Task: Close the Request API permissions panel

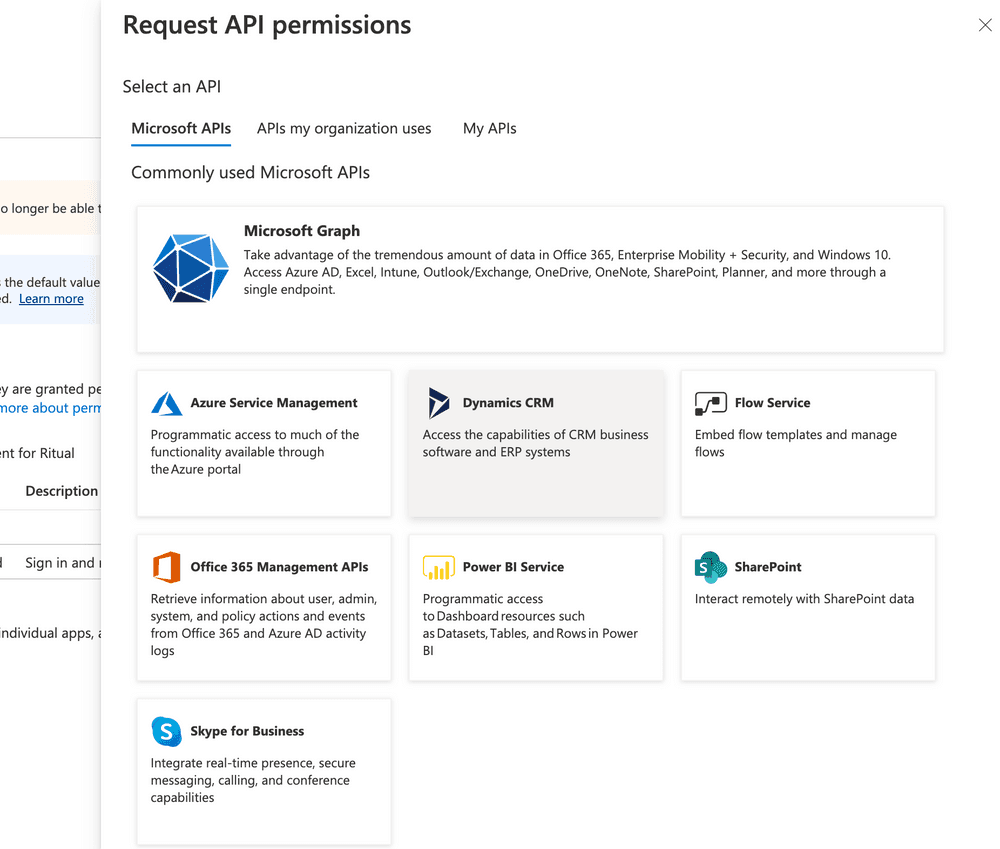Action: click(984, 26)
